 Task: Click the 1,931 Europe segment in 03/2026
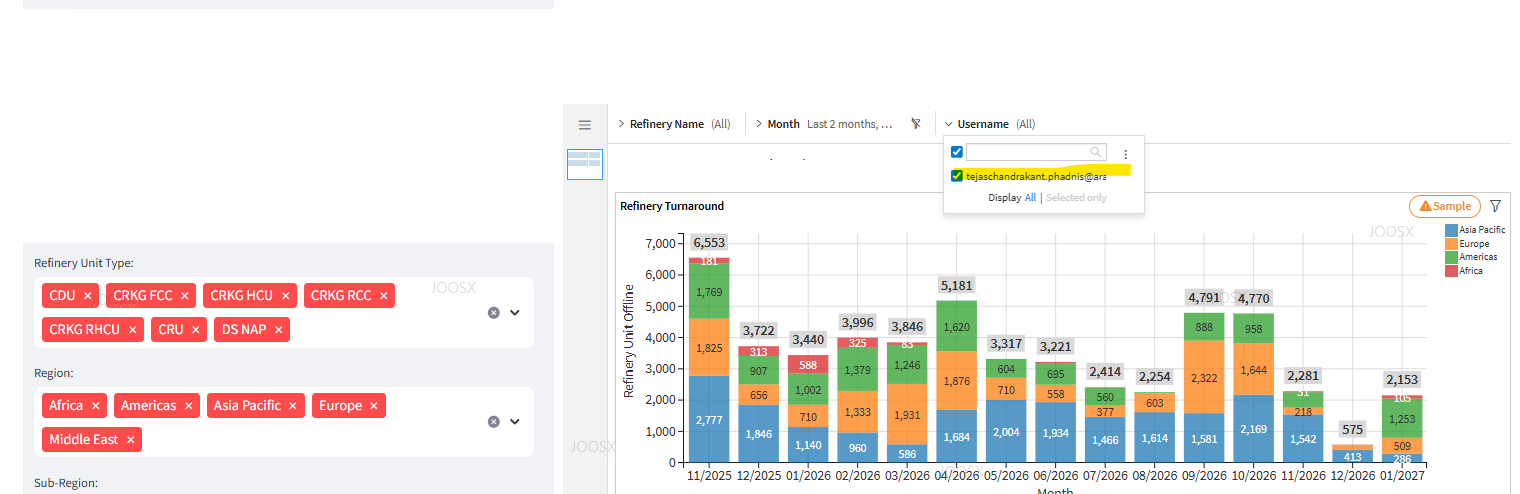tap(907, 415)
